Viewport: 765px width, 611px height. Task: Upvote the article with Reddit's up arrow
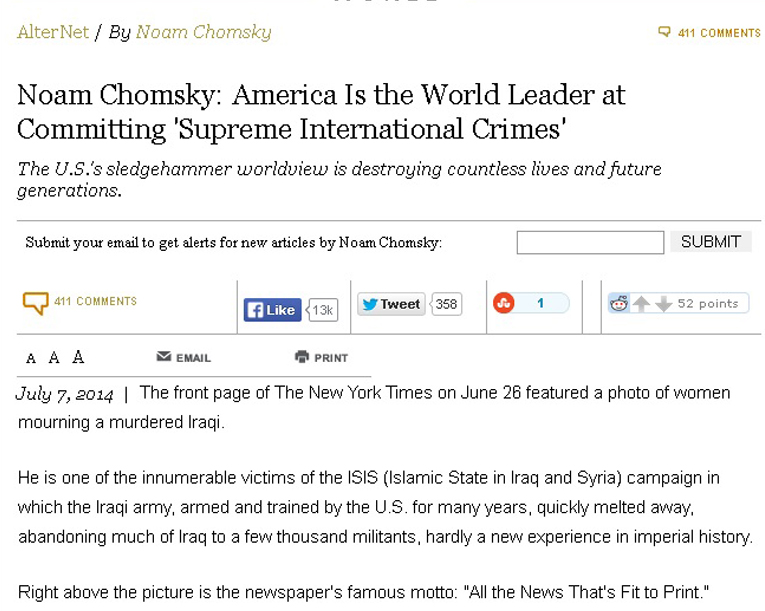pos(641,304)
